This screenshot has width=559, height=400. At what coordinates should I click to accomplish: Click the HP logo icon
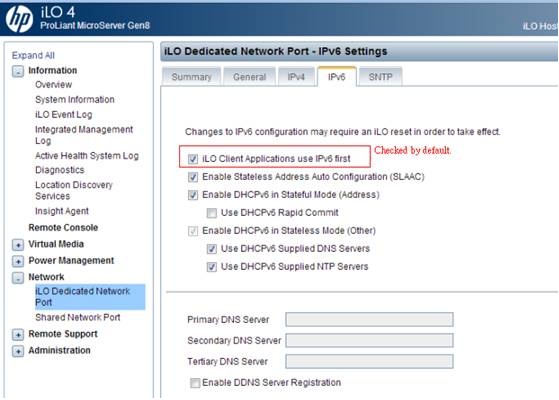coord(20,19)
